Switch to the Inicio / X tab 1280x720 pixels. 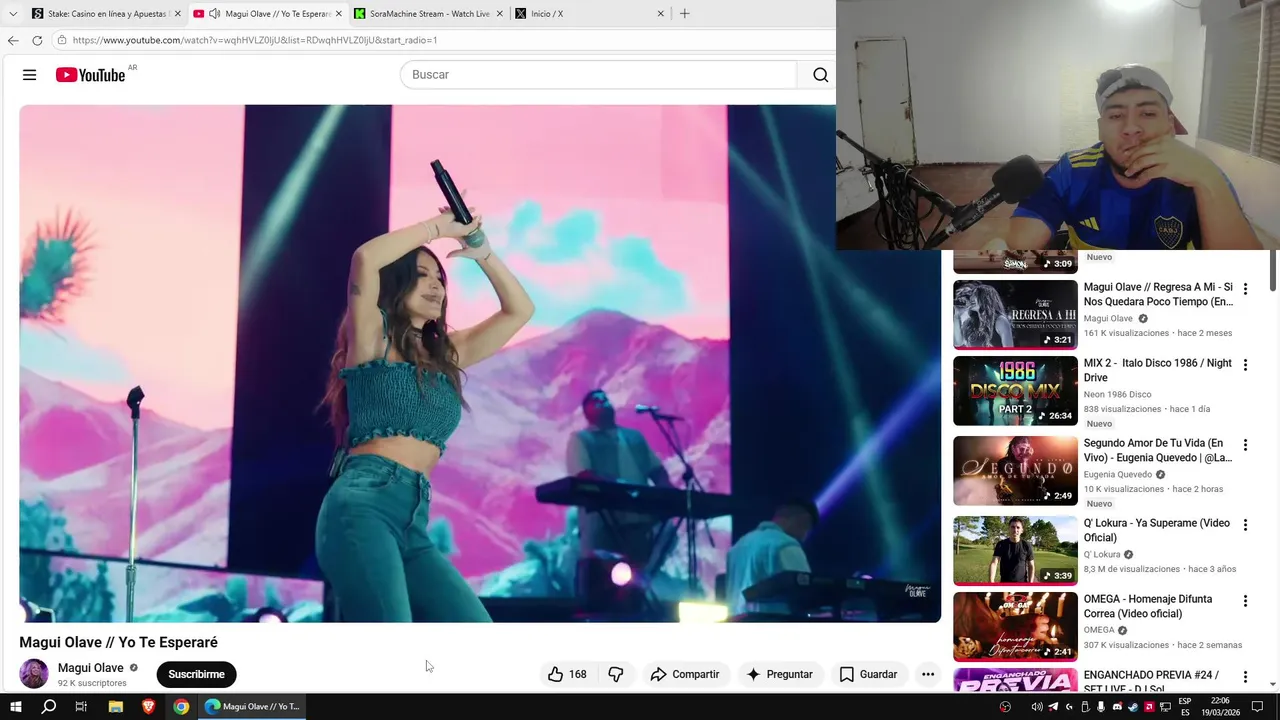[590, 14]
